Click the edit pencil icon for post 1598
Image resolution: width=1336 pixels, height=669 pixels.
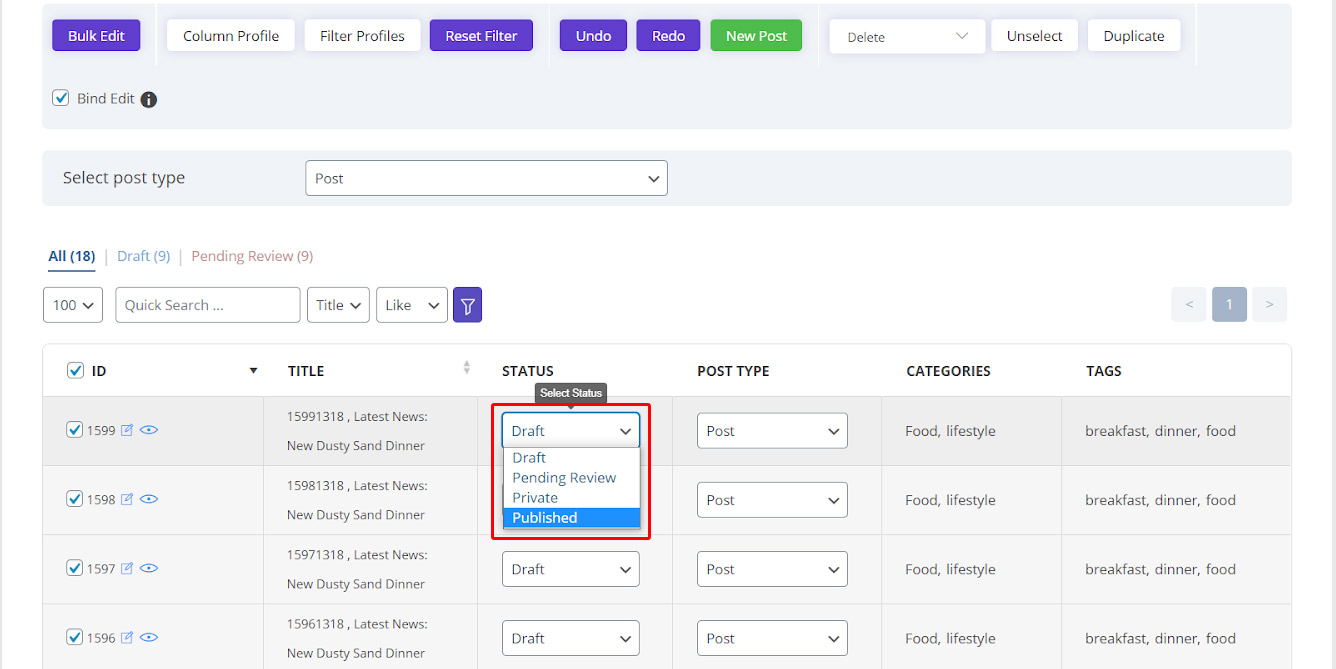click(x=127, y=499)
